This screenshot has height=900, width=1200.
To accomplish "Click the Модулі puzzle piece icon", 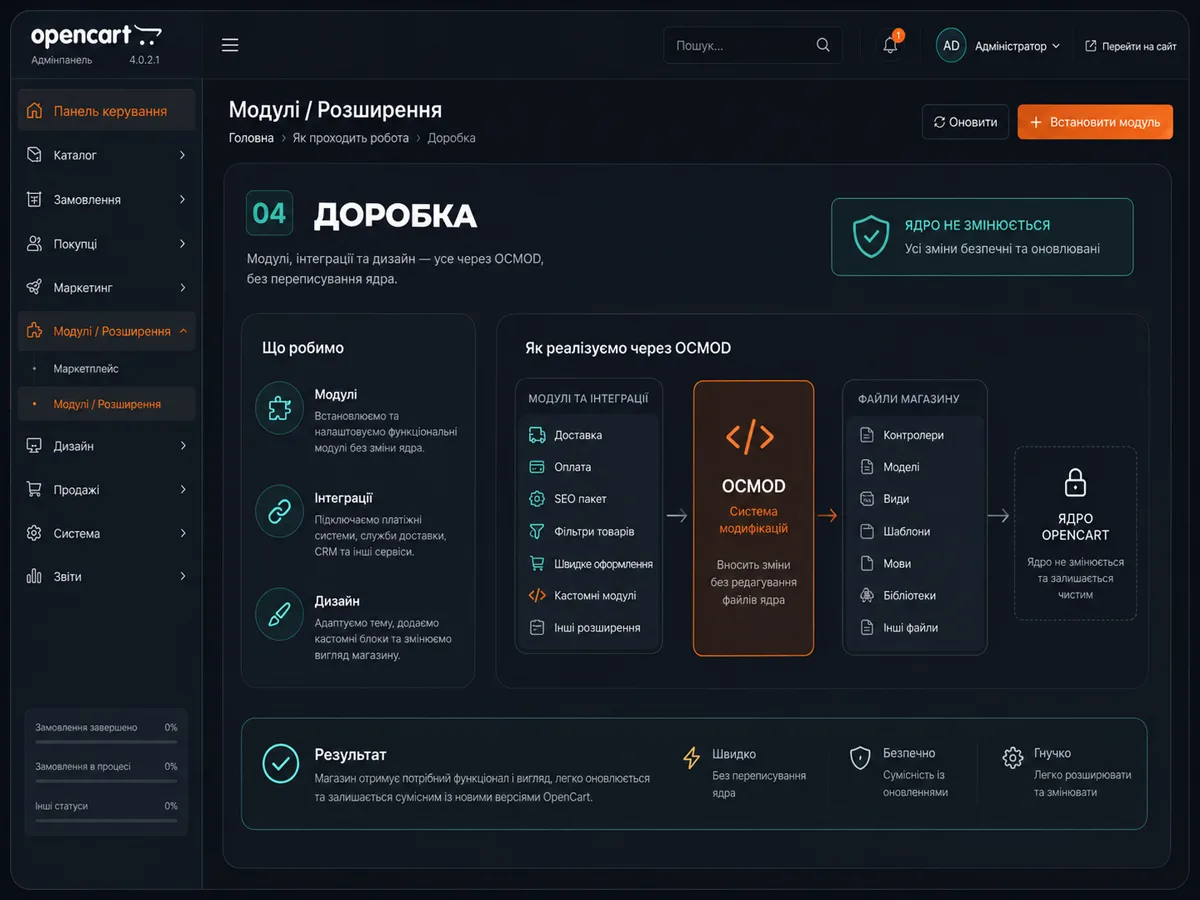I will tap(280, 407).
